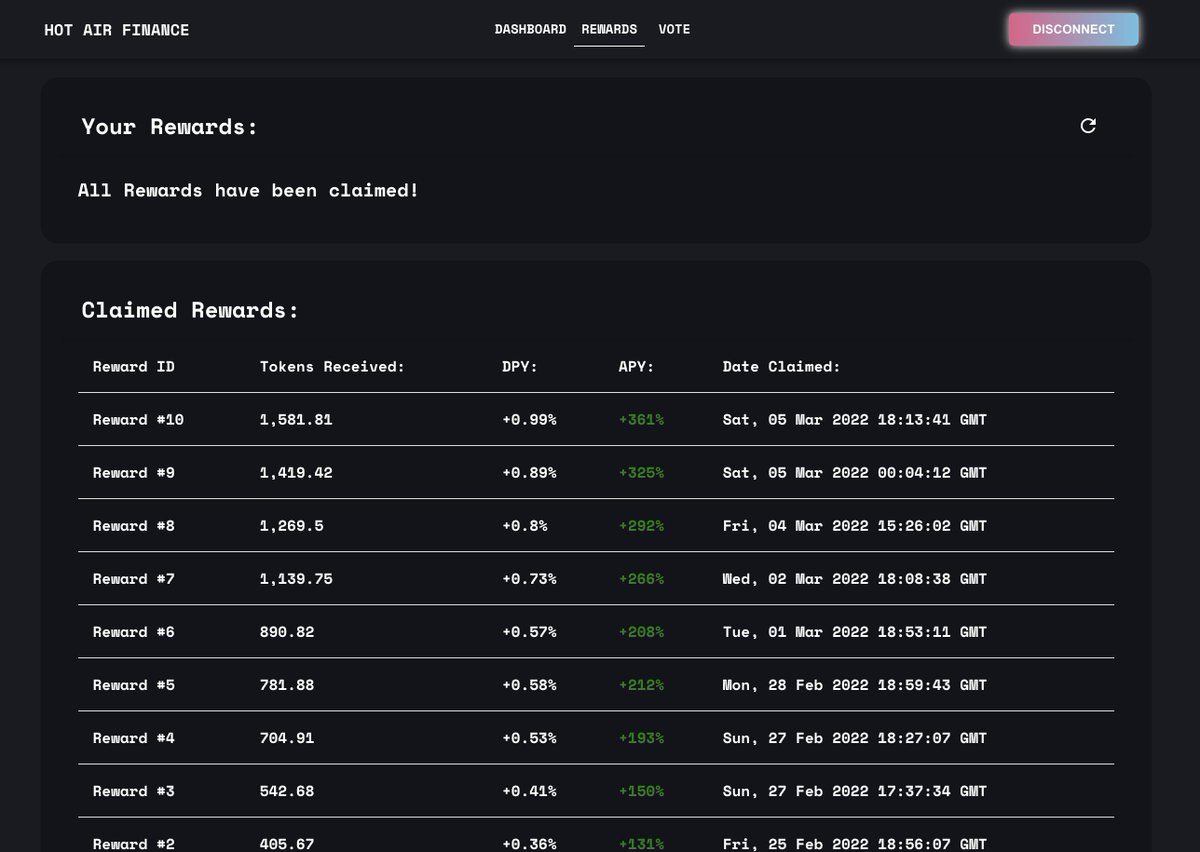
Task: Click date Sun, 27 Feb 2022 17:37:34 GMT
Action: pos(855,791)
